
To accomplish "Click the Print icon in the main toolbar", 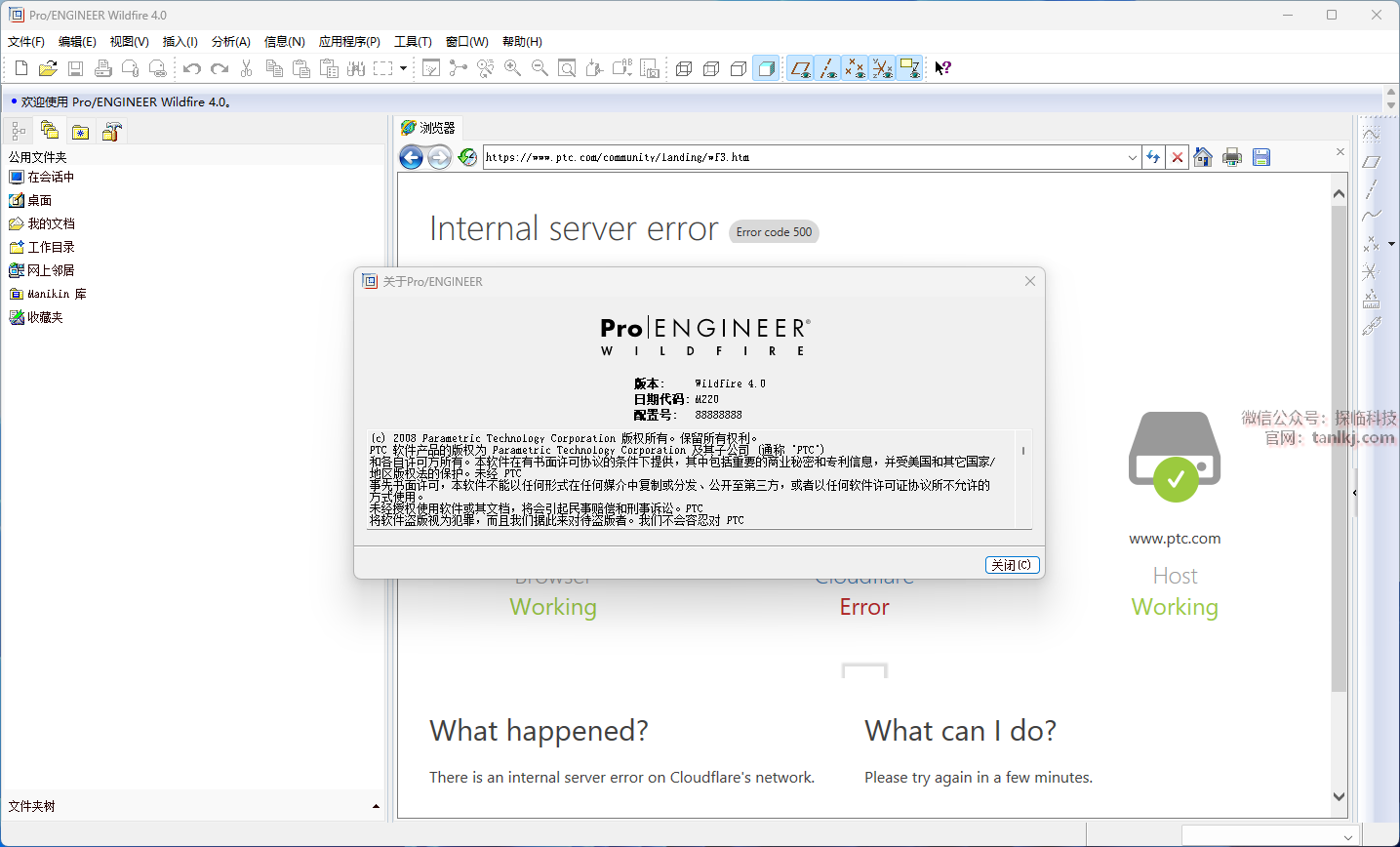I will coord(102,68).
